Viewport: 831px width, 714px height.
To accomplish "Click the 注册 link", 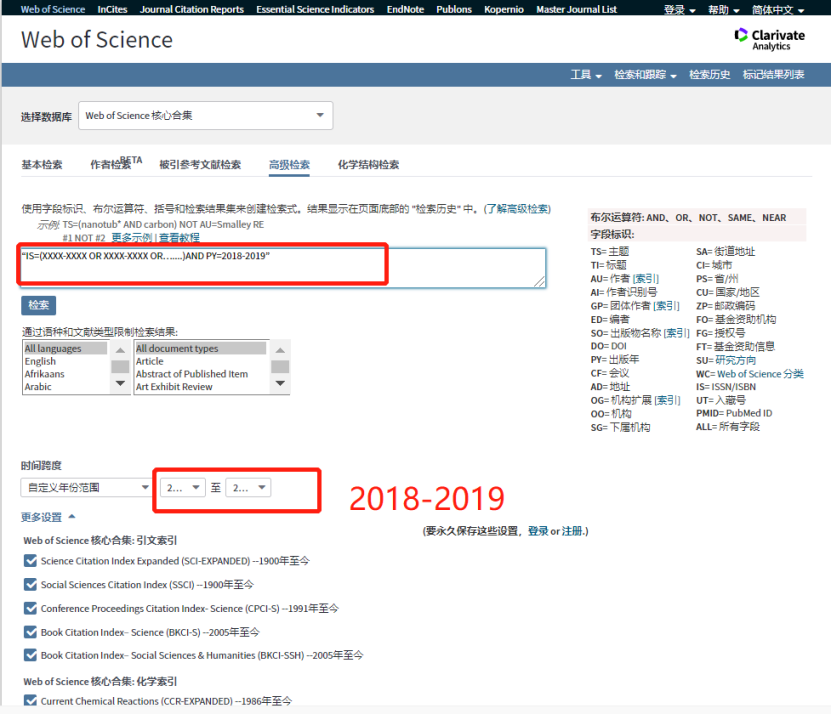I will 572,531.
